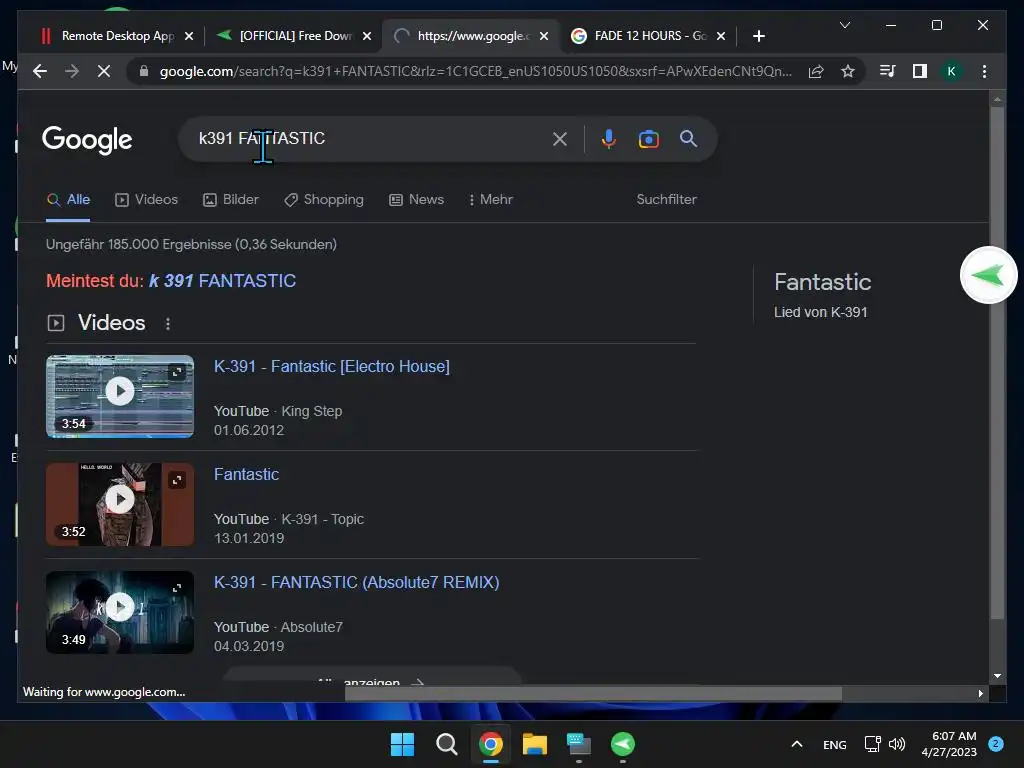1024x768 pixels.
Task: Open the media controls icon in toolbar
Action: [887, 71]
